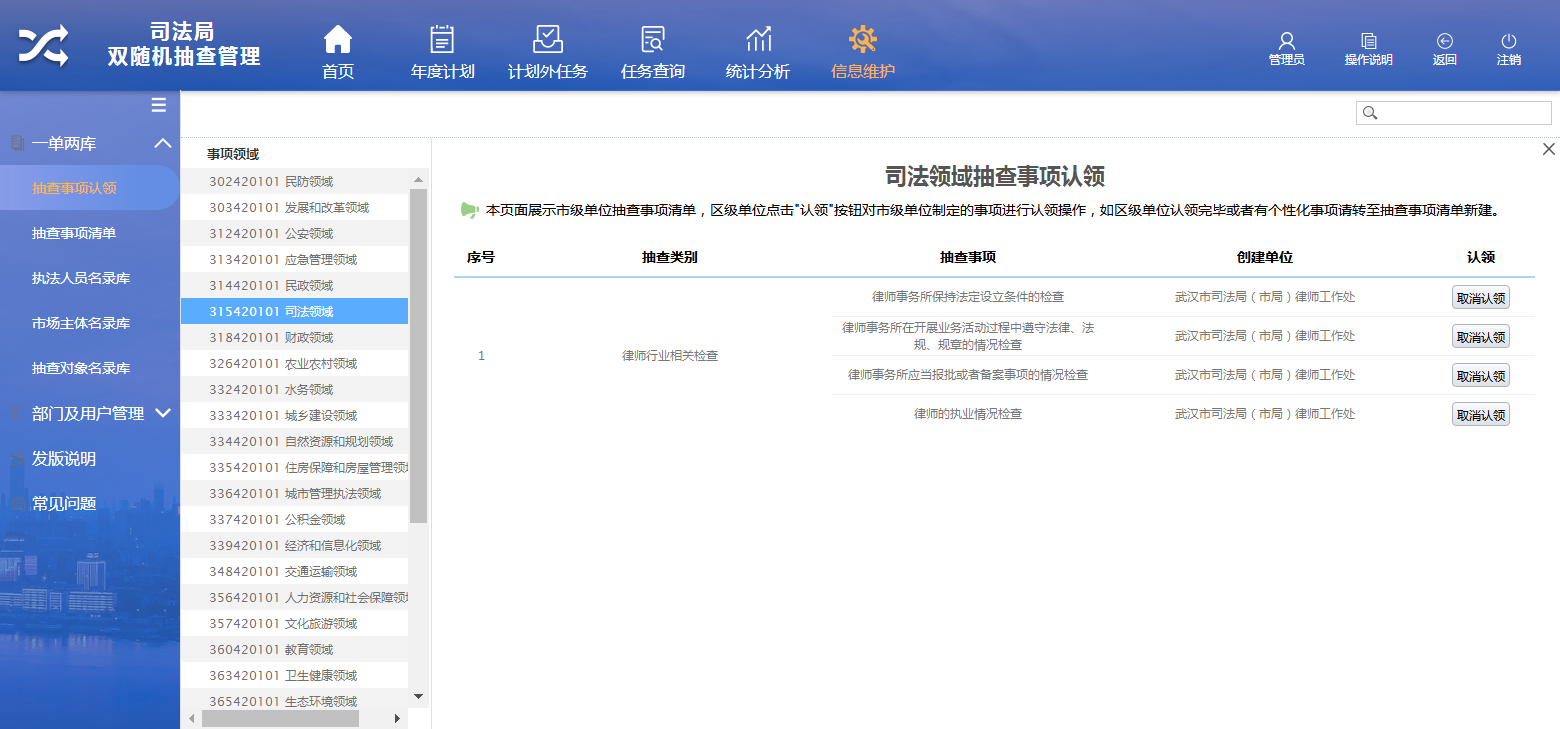
Task: Click 取消认领 for 律师事务所保持法定设立条件的检查
Action: pos(1480,298)
